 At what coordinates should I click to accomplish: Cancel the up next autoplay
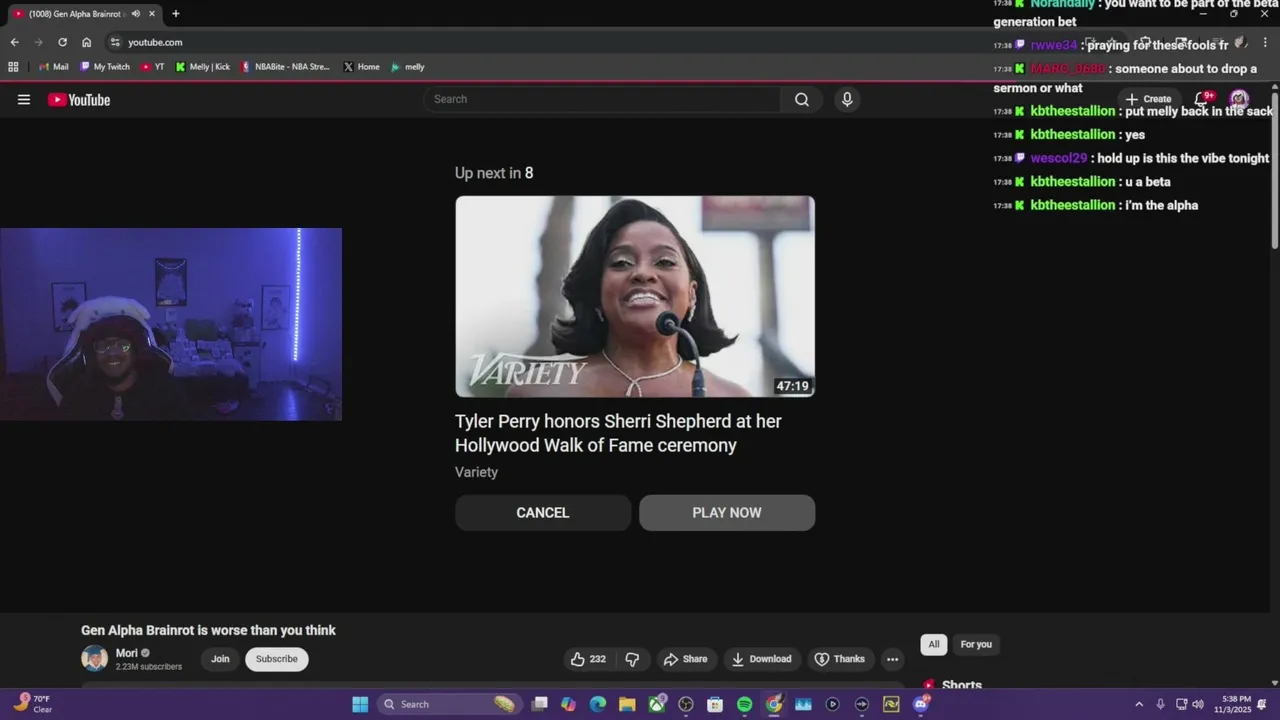point(543,512)
